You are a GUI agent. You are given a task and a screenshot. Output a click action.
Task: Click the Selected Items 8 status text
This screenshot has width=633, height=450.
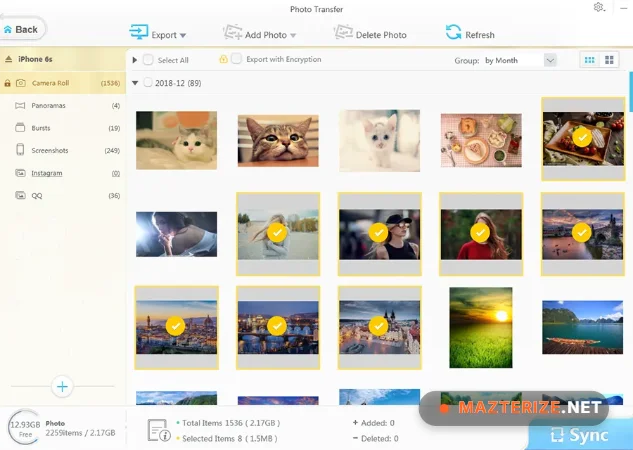(230, 438)
